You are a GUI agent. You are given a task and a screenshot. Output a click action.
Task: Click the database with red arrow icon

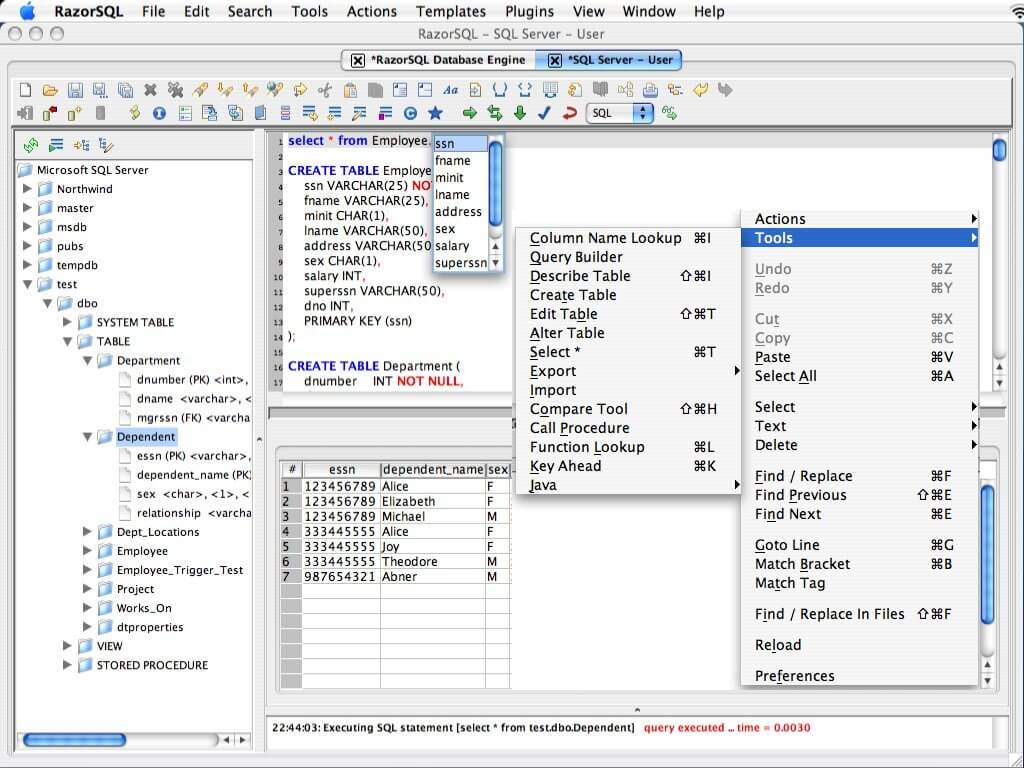pos(50,114)
